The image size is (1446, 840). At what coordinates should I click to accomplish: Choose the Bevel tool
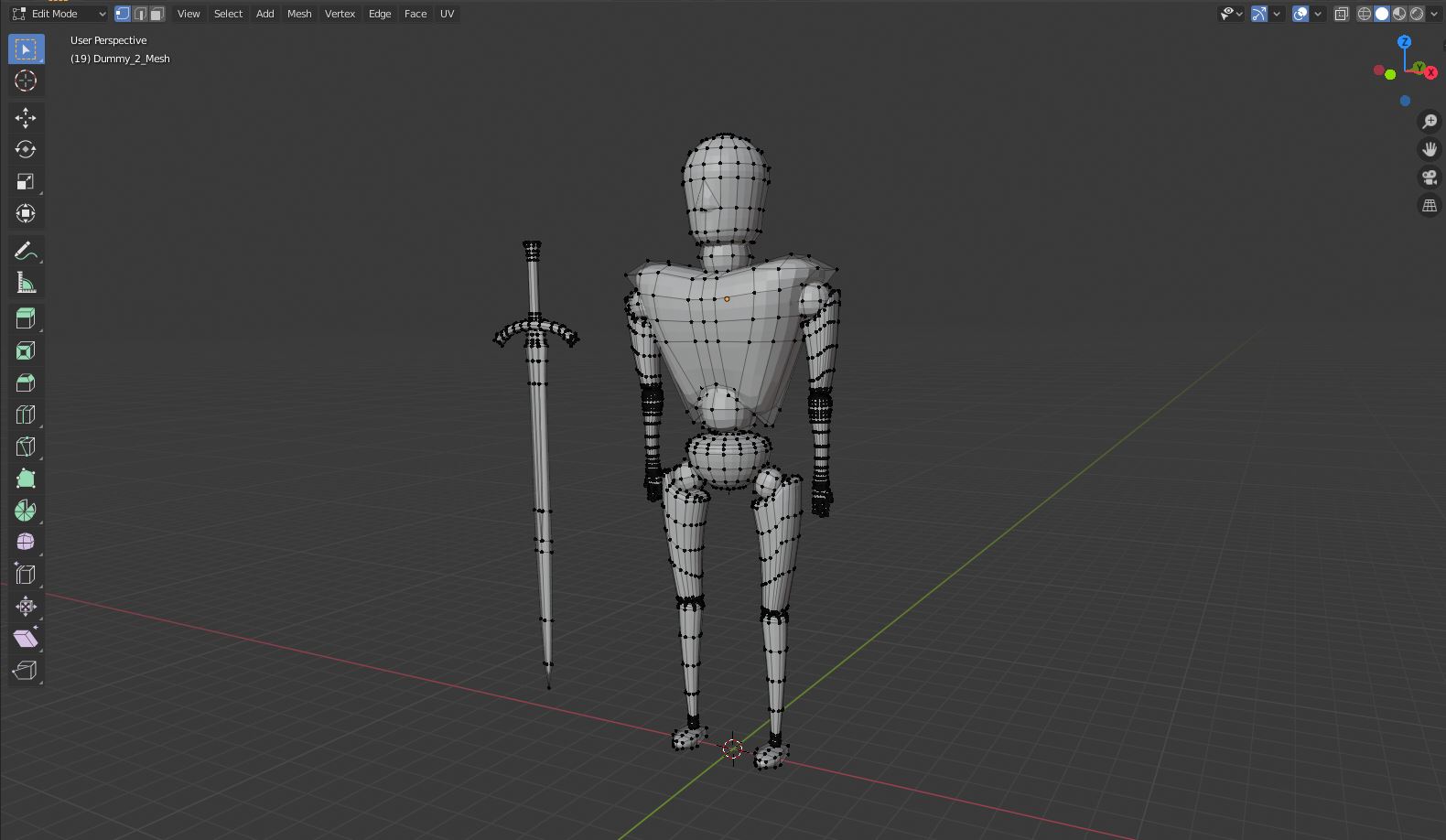click(x=26, y=382)
